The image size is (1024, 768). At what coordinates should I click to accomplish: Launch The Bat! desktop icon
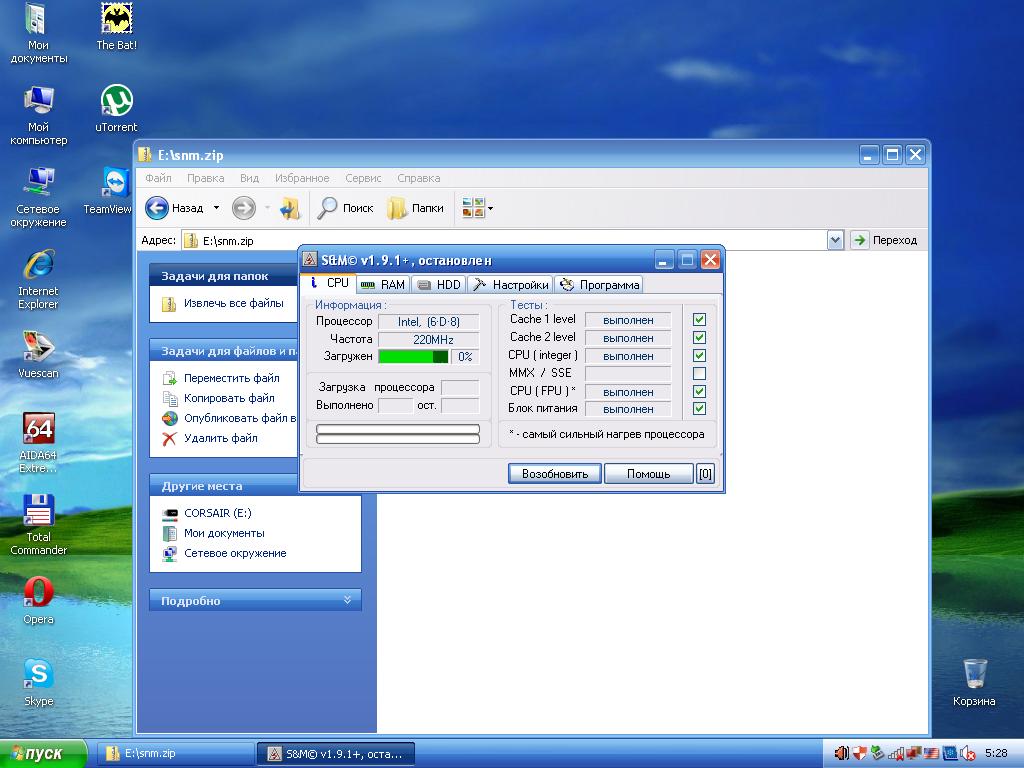coord(117,19)
